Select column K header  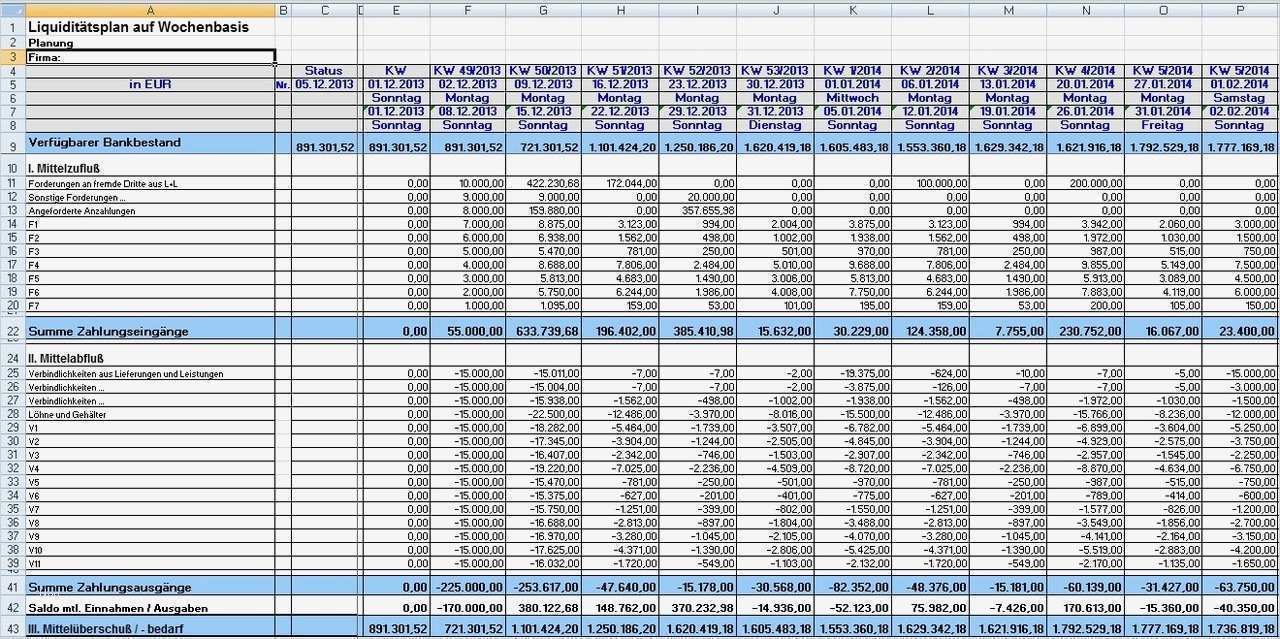tap(853, 10)
